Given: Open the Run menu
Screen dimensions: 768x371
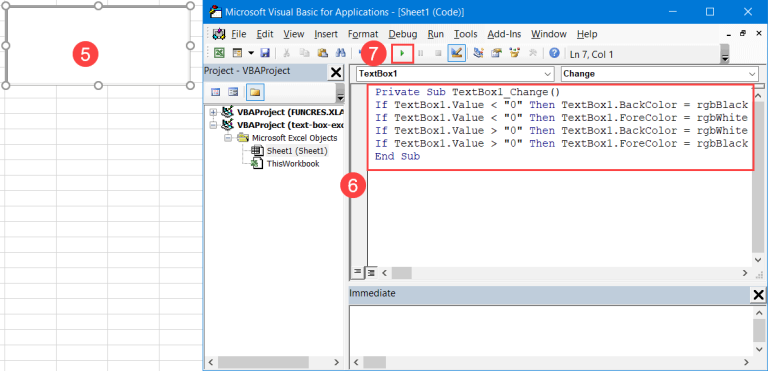Looking at the screenshot, I should click(x=435, y=34).
